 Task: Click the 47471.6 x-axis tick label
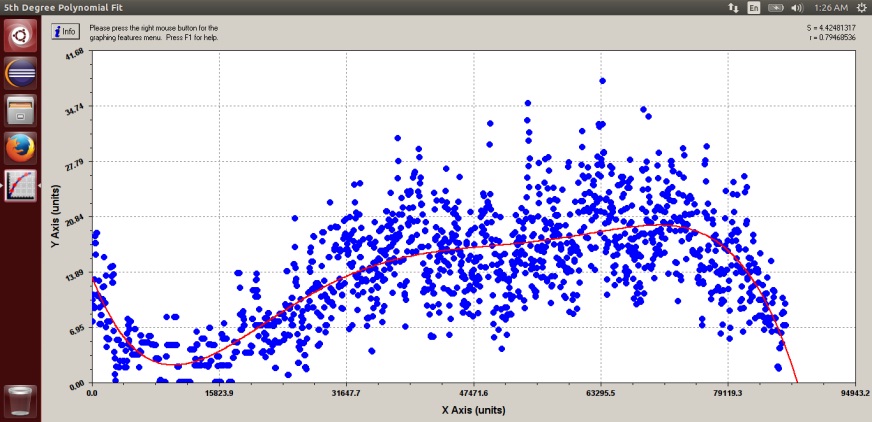(472, 394)
